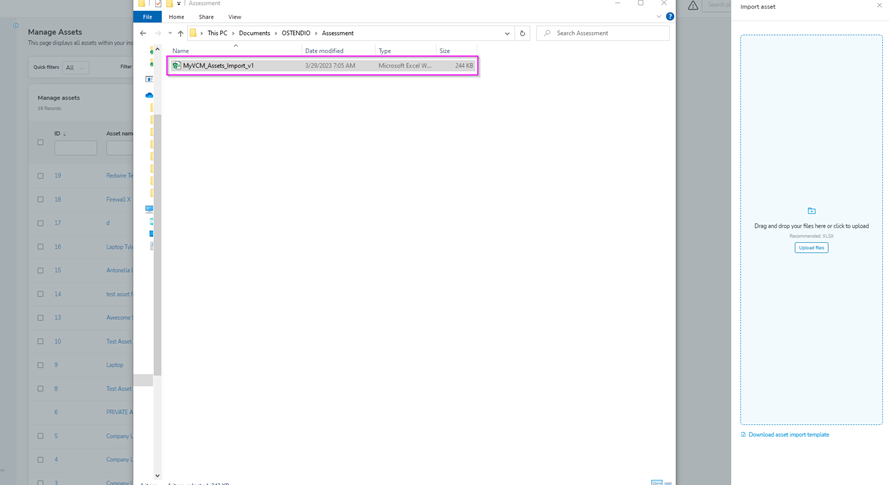889x485 pixels.
Task: Sort files by Type column
Action: (385, 51)
